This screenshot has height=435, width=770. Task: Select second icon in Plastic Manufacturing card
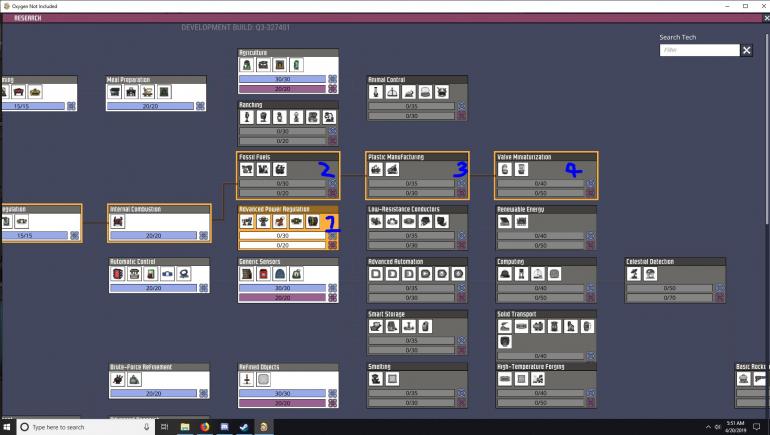pos(392,169)
